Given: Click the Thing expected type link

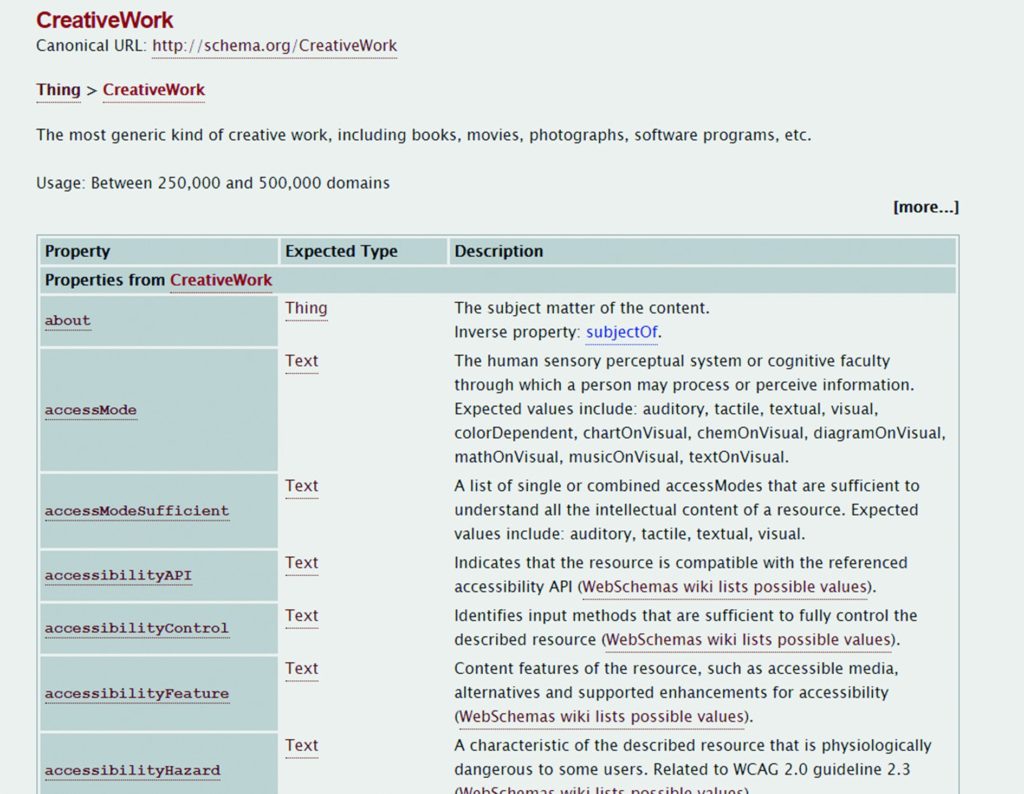Looking at the screenshot, I should 306,308.
